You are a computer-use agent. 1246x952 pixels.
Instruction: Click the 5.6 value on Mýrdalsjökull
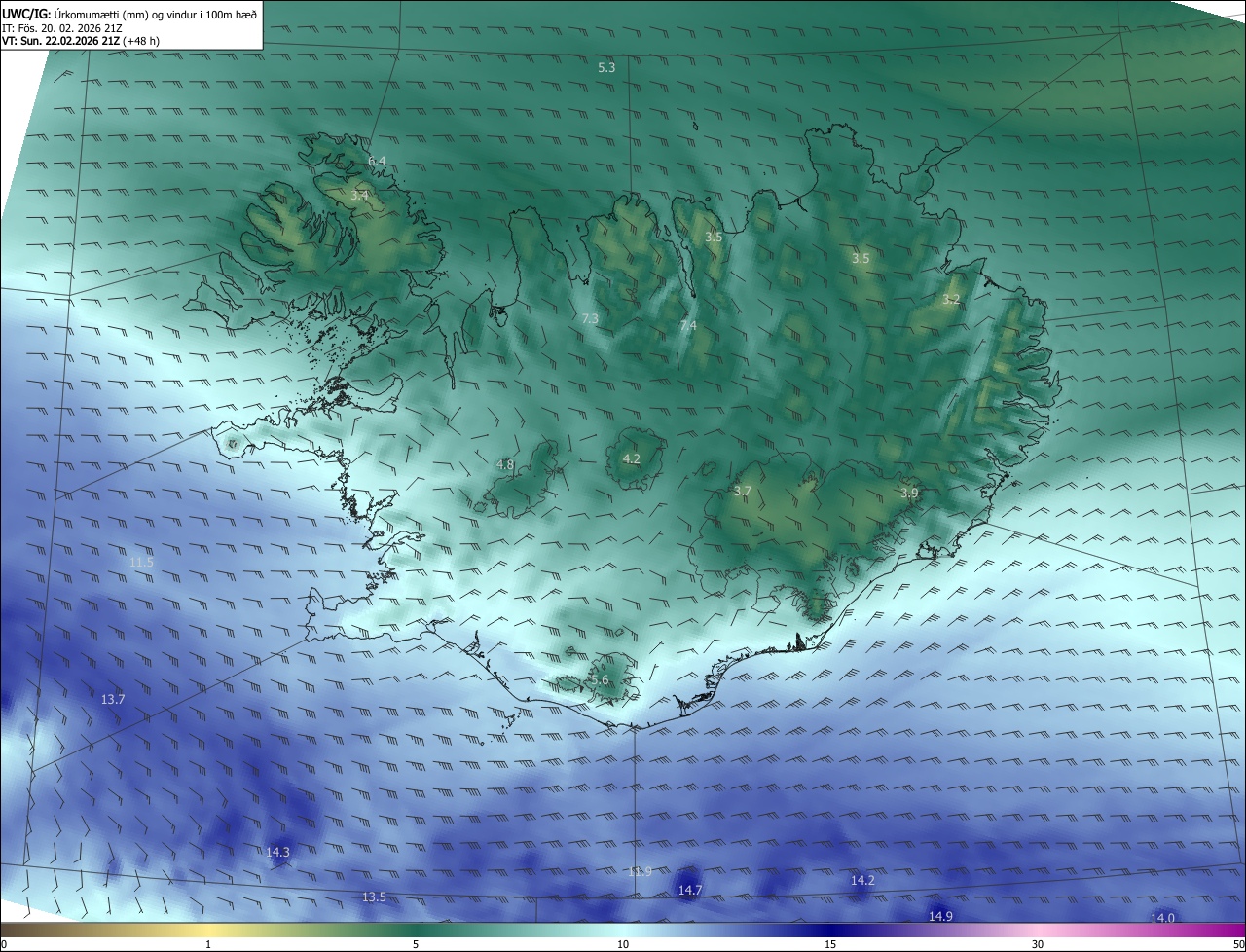point(599,680)
